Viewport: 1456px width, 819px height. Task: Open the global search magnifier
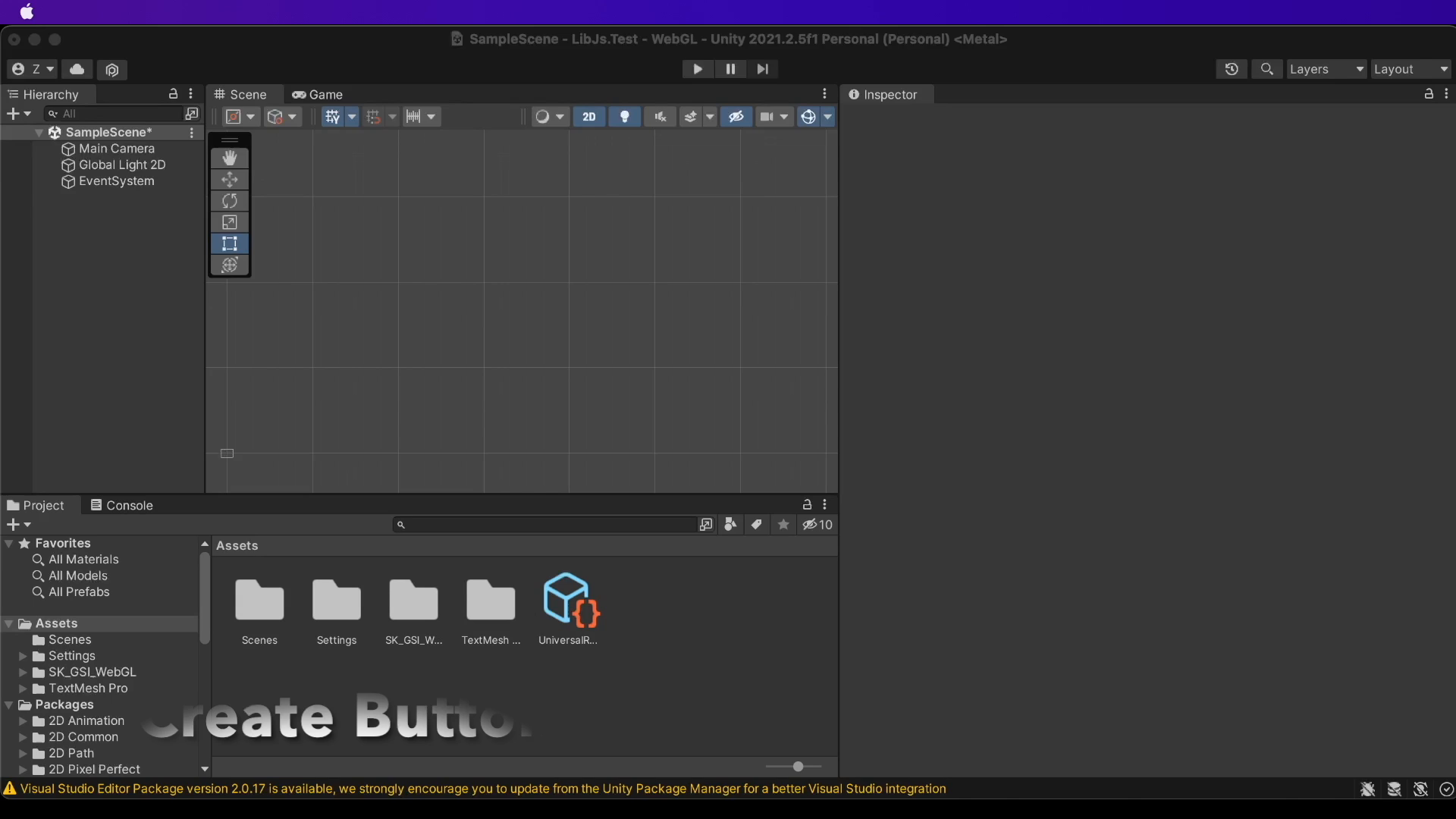point(1266,69)
